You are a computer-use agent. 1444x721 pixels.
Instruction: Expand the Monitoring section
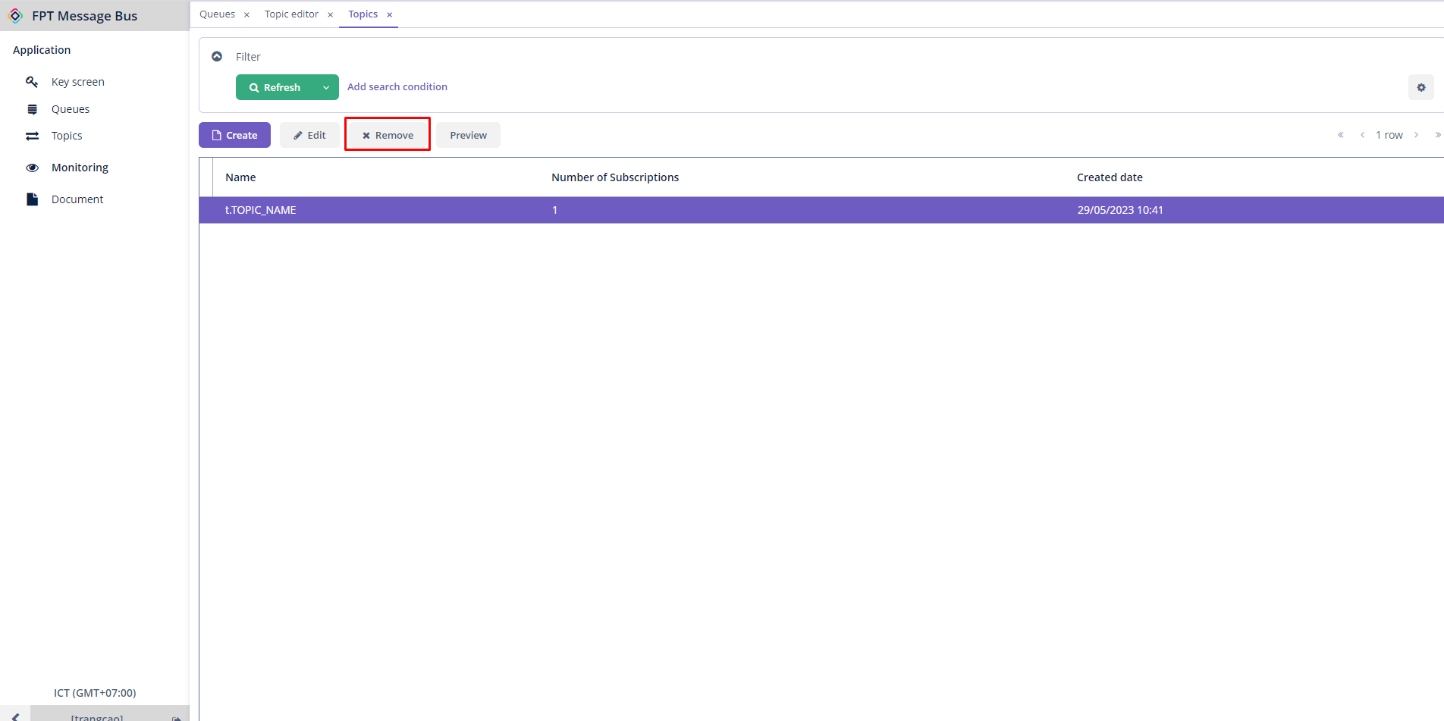click(79, 167)
